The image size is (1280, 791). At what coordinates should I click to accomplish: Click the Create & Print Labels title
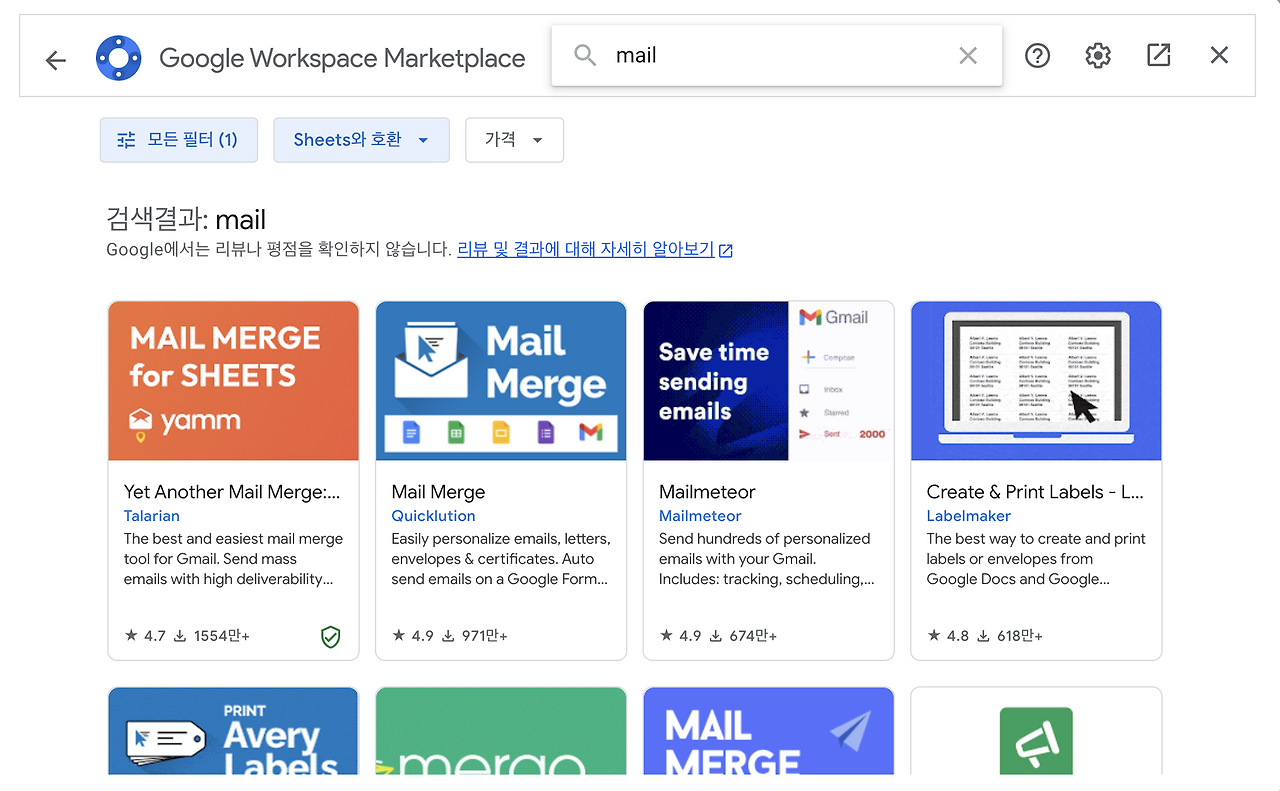click(x=1035, y=492)
